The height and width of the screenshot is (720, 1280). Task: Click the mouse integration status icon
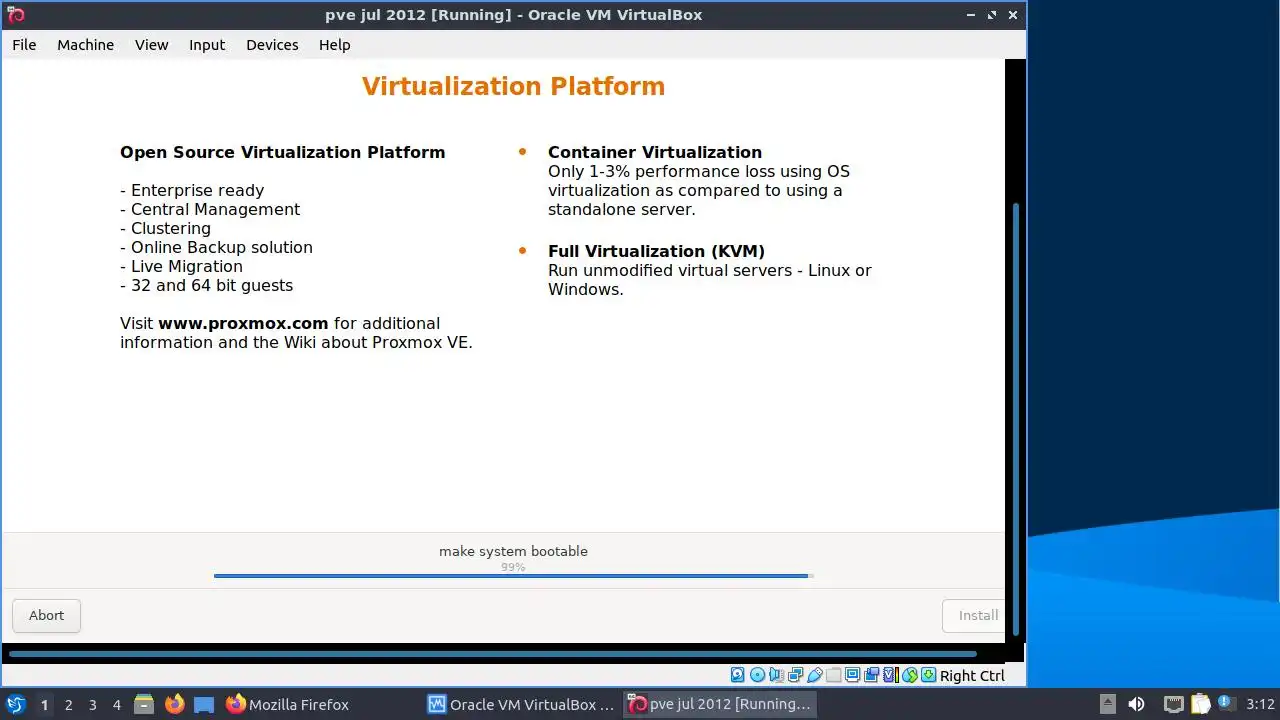coord(910,675)
